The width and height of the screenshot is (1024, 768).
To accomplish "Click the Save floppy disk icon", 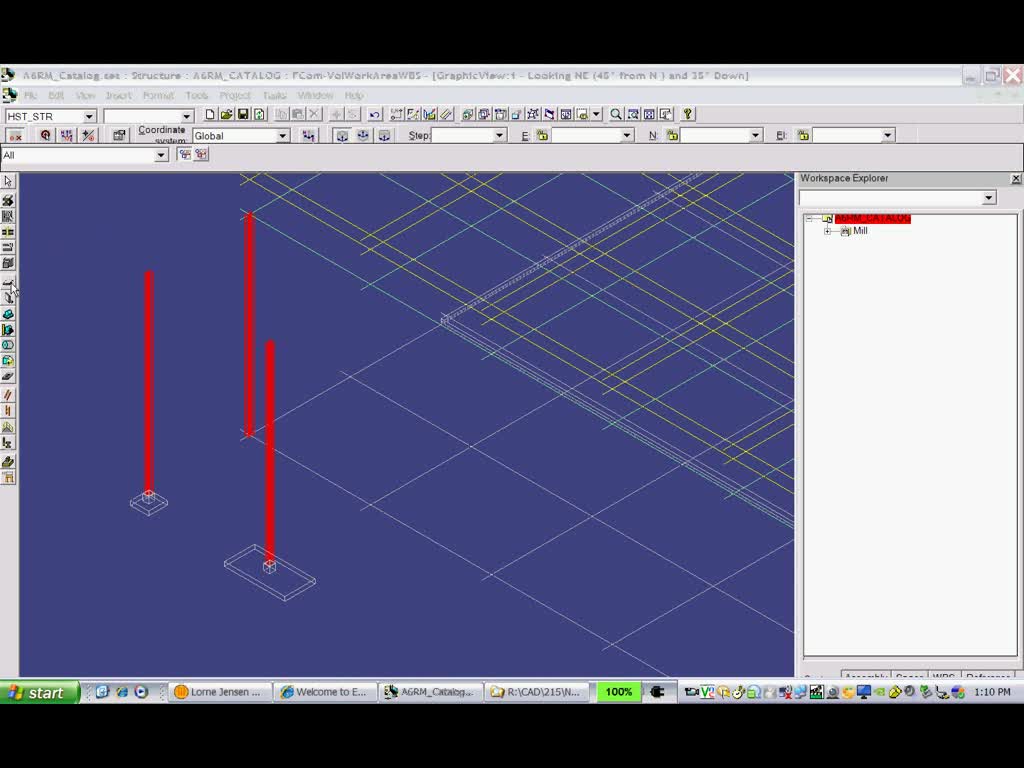I will click(x=242, y=114).
